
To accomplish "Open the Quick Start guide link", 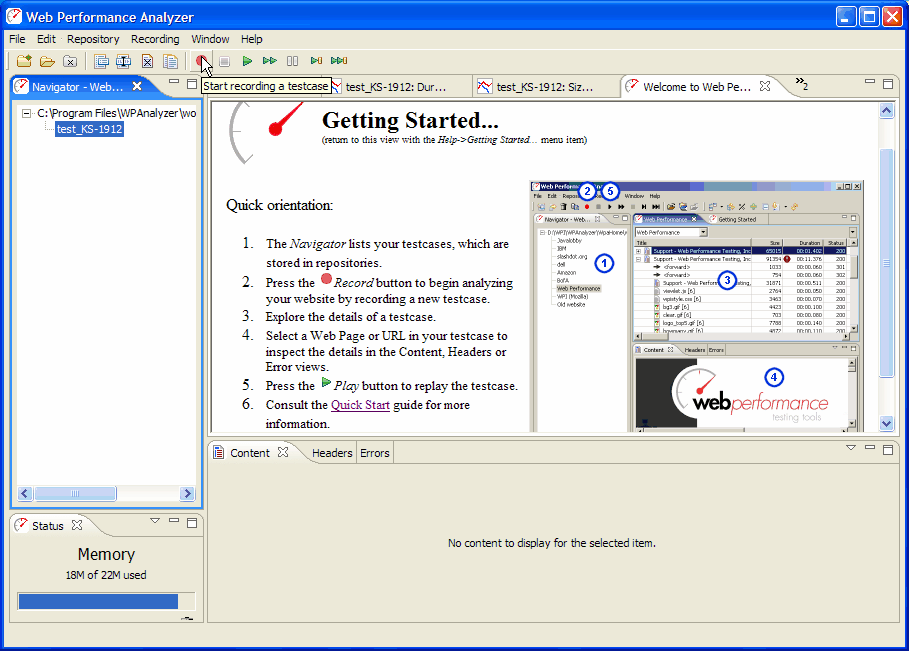I will tap(360, 405).
